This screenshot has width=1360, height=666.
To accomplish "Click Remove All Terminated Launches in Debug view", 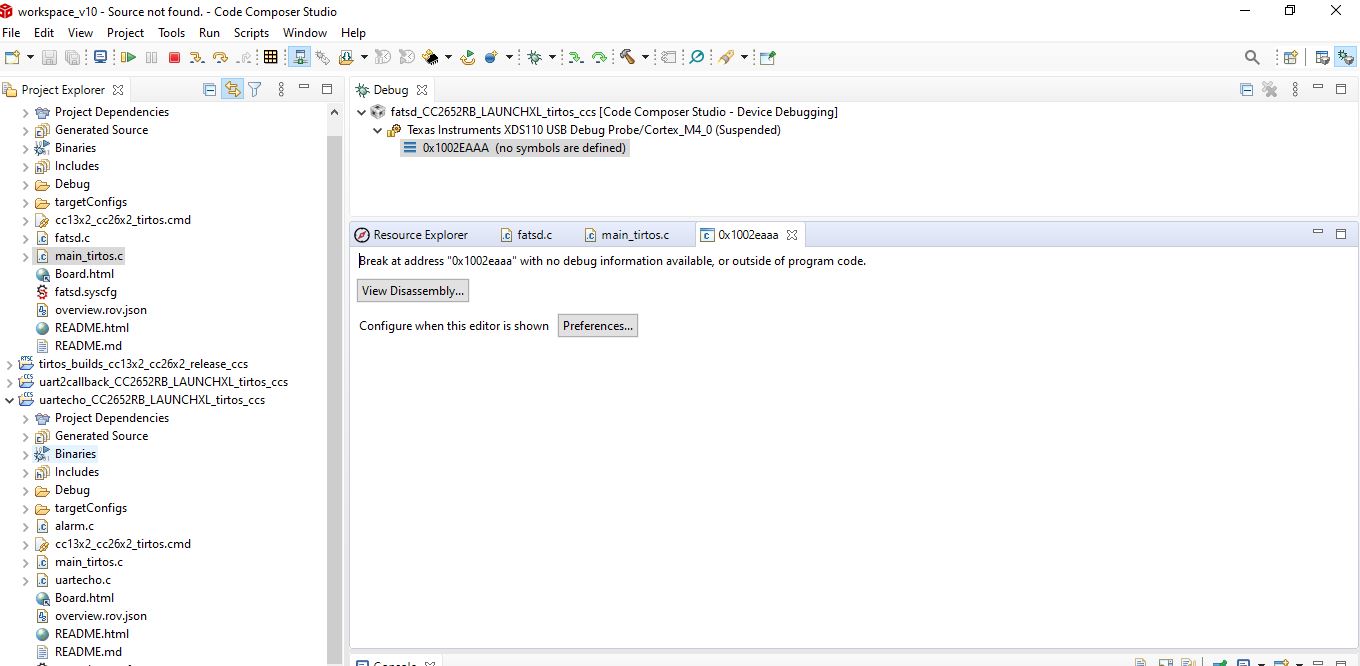I will [x=1270, y=89].
